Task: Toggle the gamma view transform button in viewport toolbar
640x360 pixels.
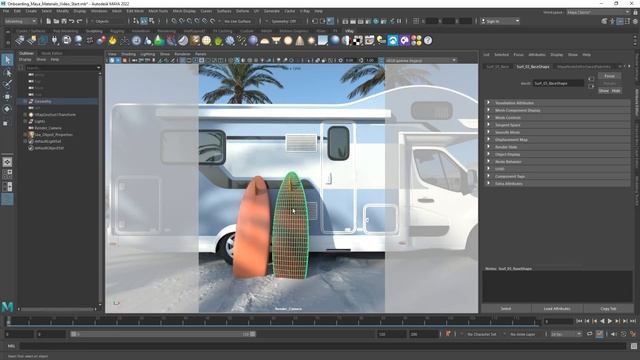Action: pos(381,60)
